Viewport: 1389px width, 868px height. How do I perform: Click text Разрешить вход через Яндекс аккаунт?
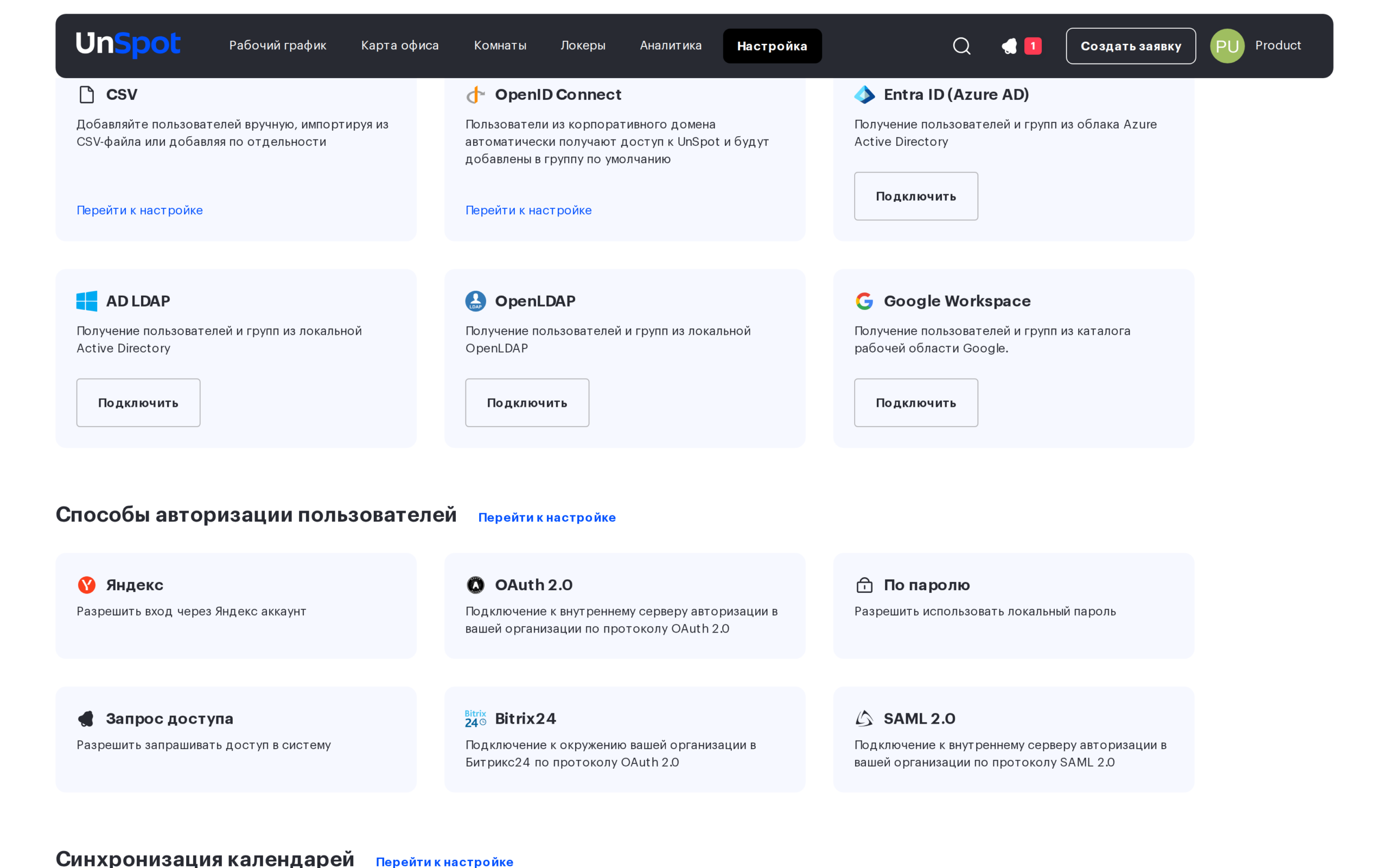coord(191,611)
